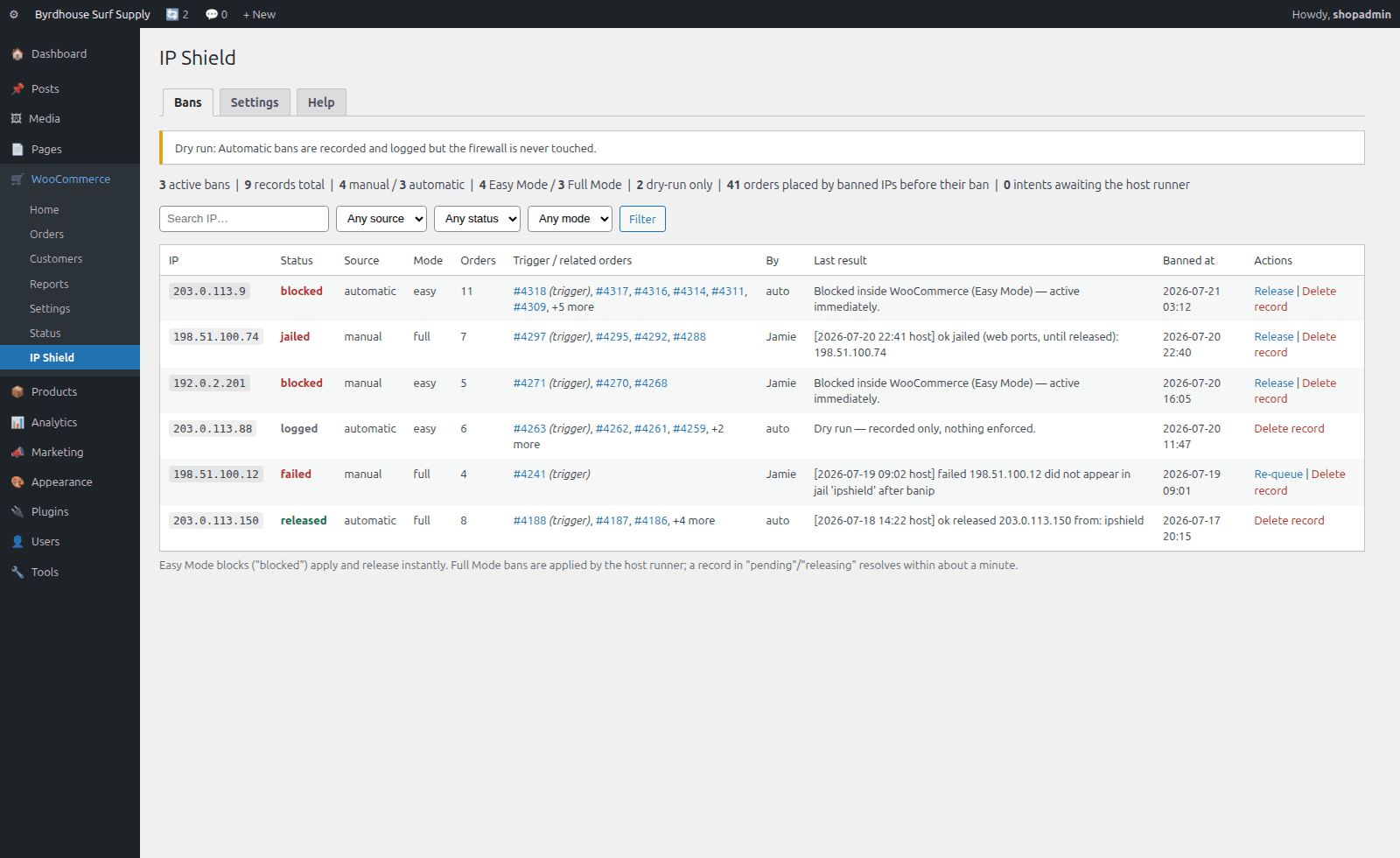Click the 'jailed' status label
This screenshot has height=858, width=1400.
pyautogui.click(x=295, y=337)
